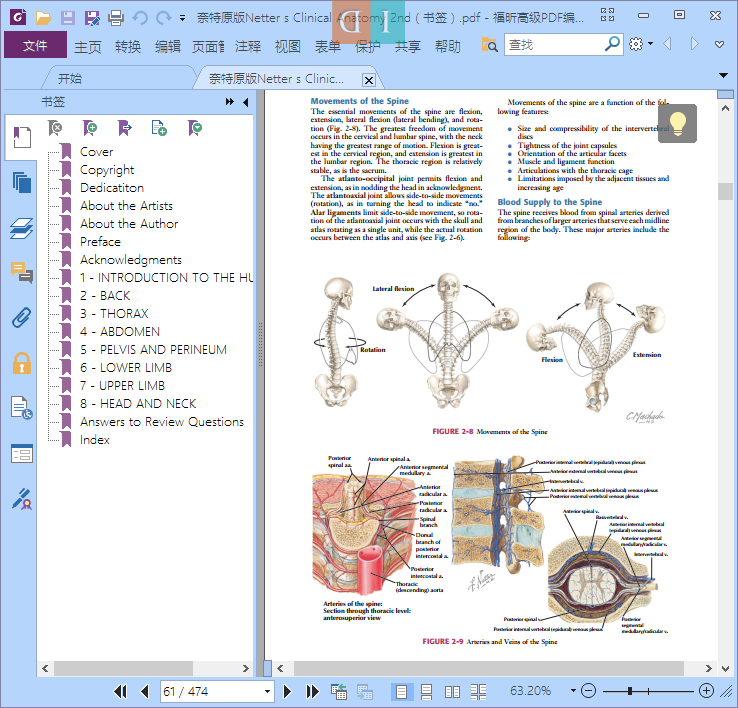This screenshot has height=708, width=738.
Task: Click the add new bookmark icon
Action: click(89, 128)
